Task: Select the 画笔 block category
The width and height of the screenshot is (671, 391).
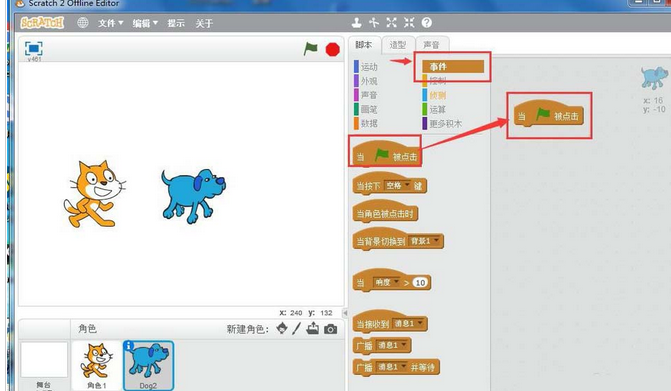Action: pyautogui.click(x=366, y=109)
